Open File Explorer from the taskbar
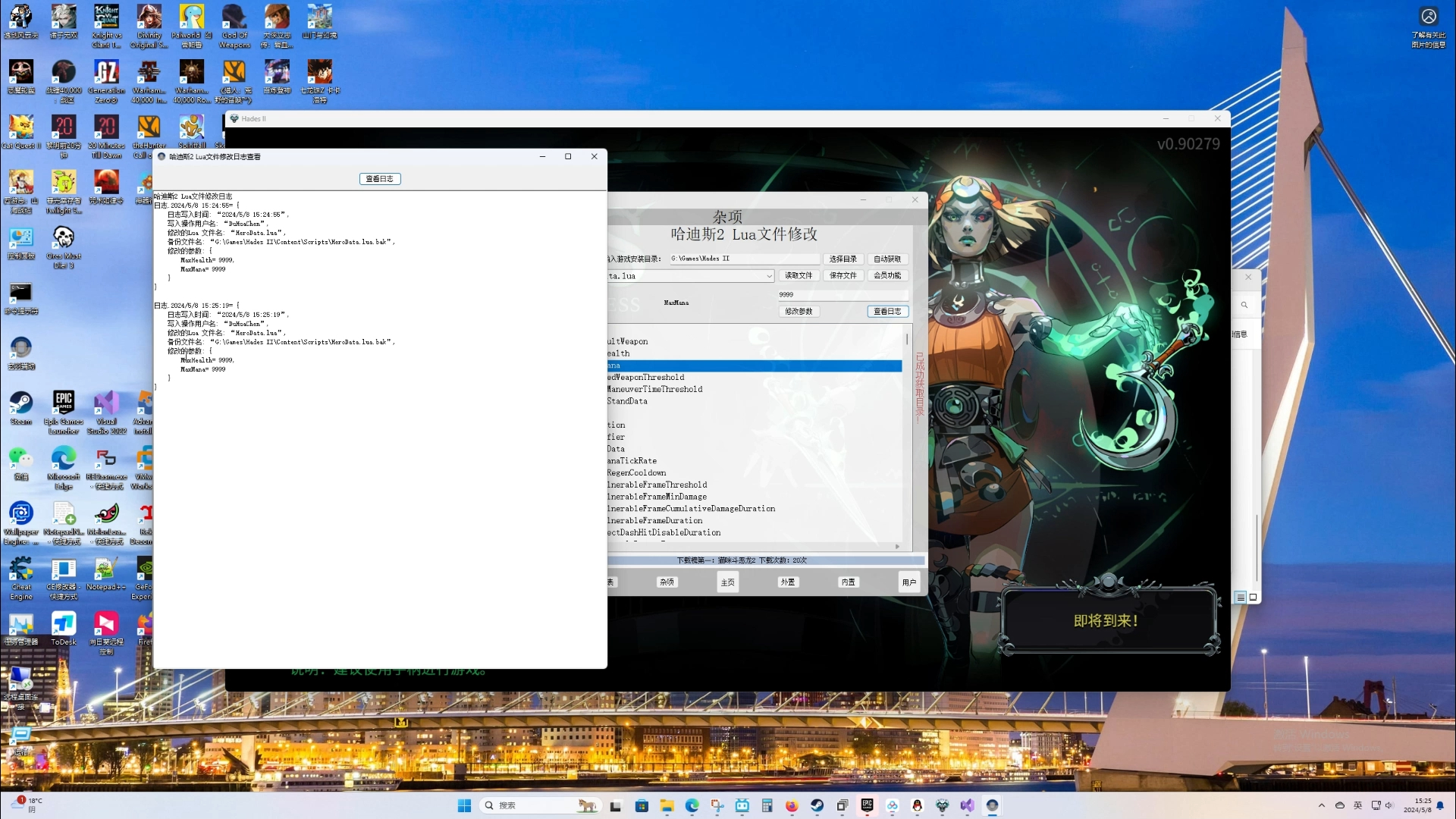This screenshot has height=819, width=1456. click(667, 805)
